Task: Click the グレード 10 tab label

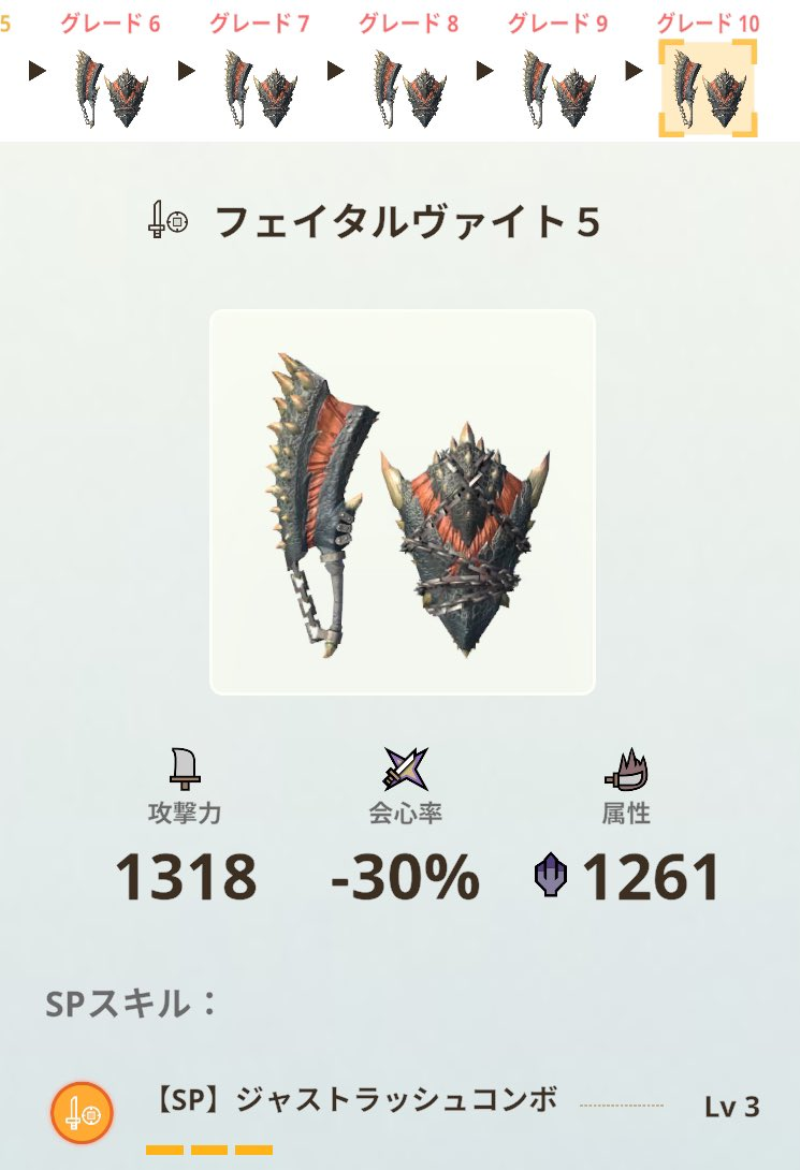Action: coord(708,23)
